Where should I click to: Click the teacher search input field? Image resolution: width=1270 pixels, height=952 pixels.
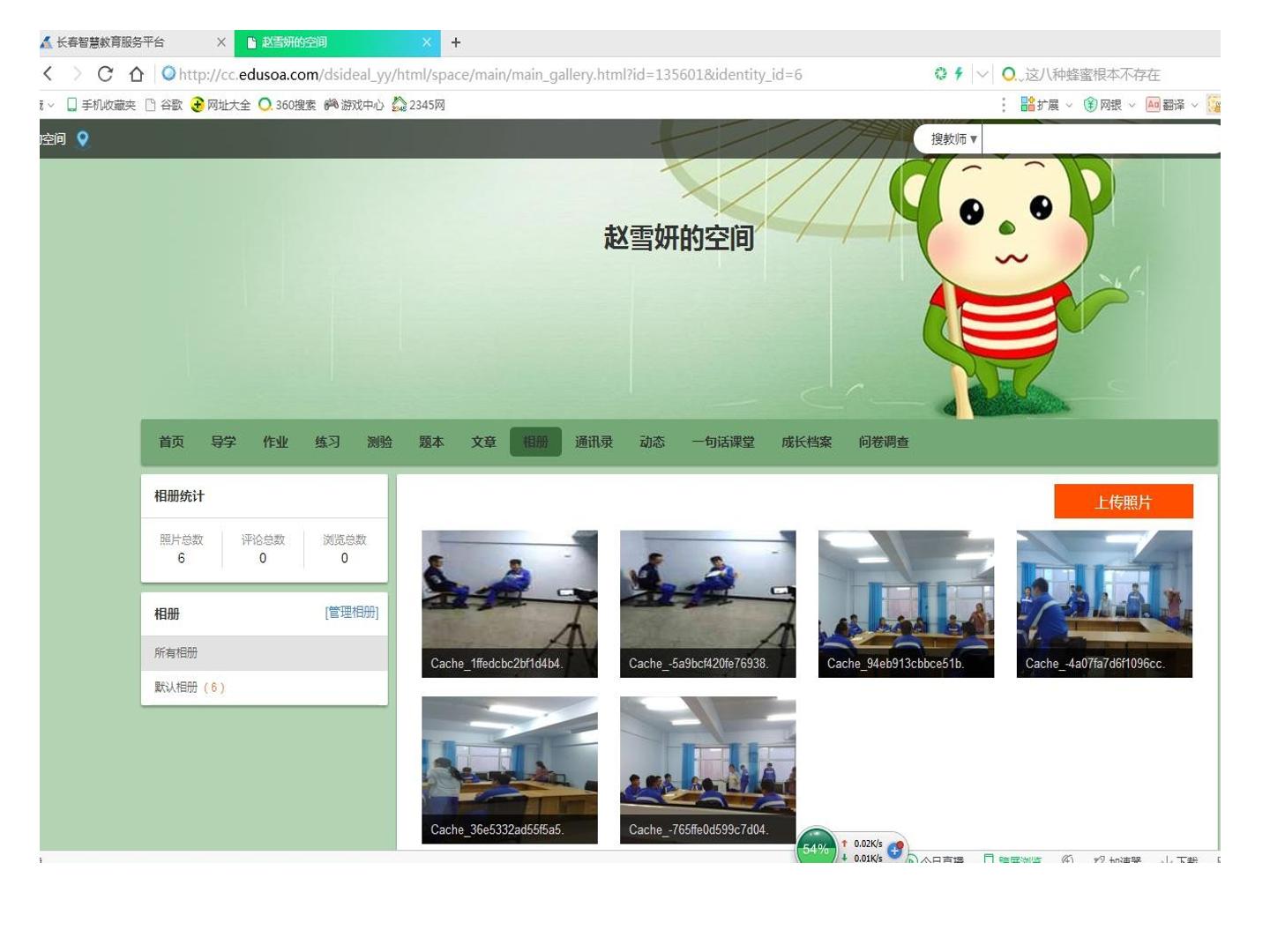coord(1100,139)
